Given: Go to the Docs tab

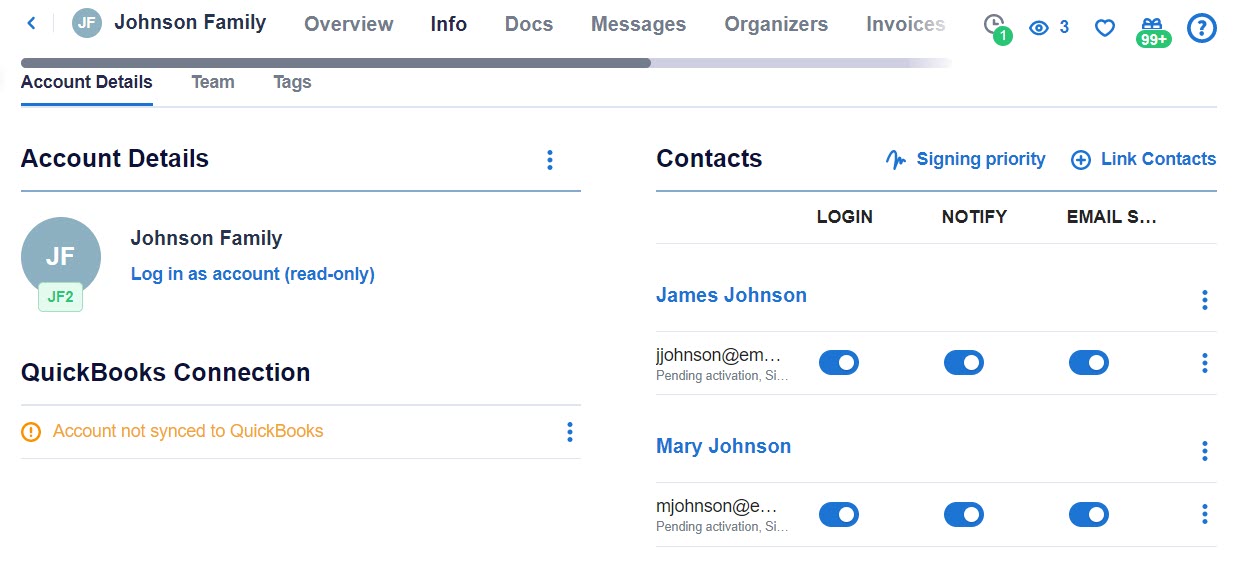Looking at the screenshot, I should (x=529, y=24).
